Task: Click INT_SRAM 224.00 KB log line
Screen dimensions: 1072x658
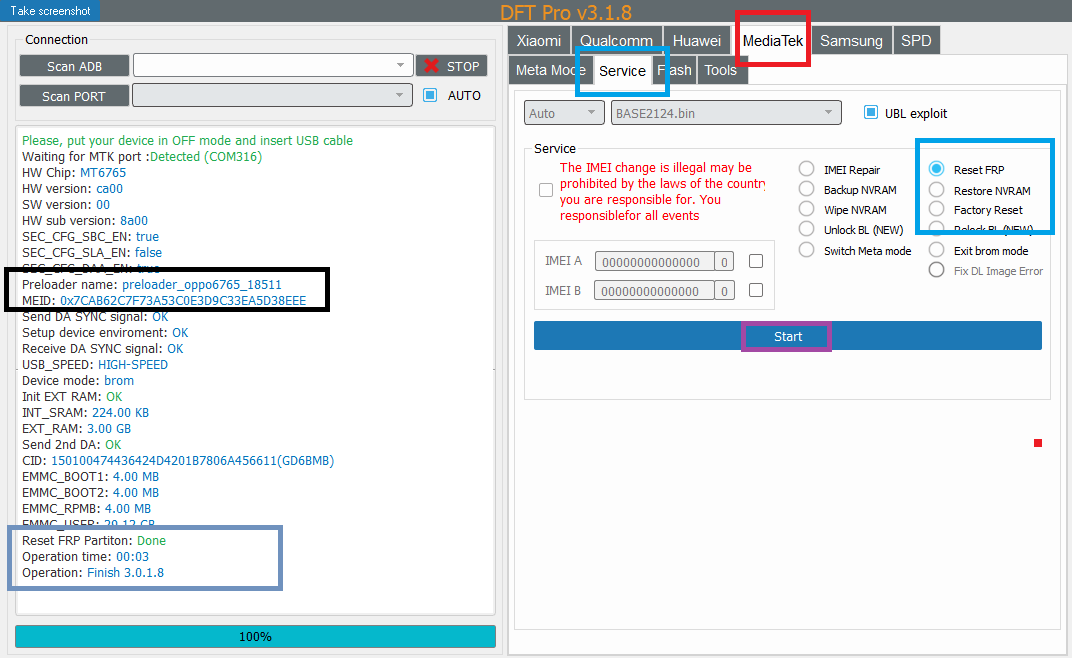Action: tap(85, 412)
